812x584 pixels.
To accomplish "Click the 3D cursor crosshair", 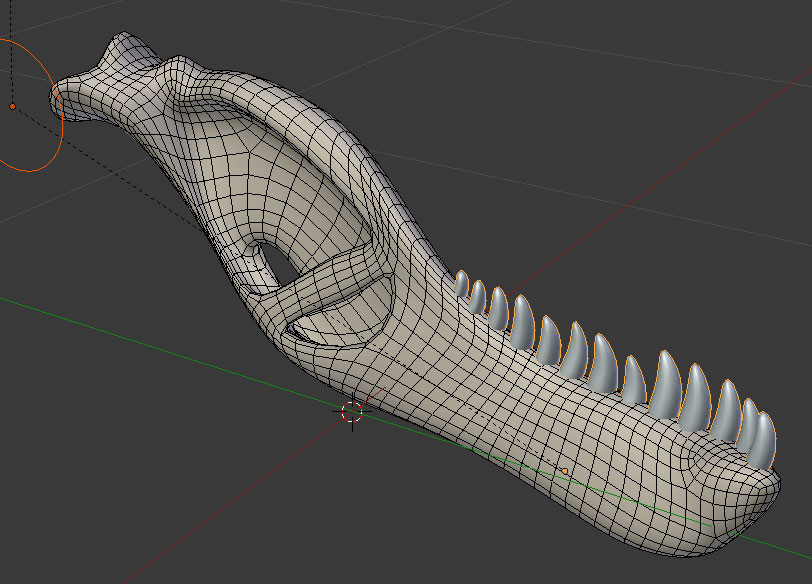I will [x=352, y=412].
